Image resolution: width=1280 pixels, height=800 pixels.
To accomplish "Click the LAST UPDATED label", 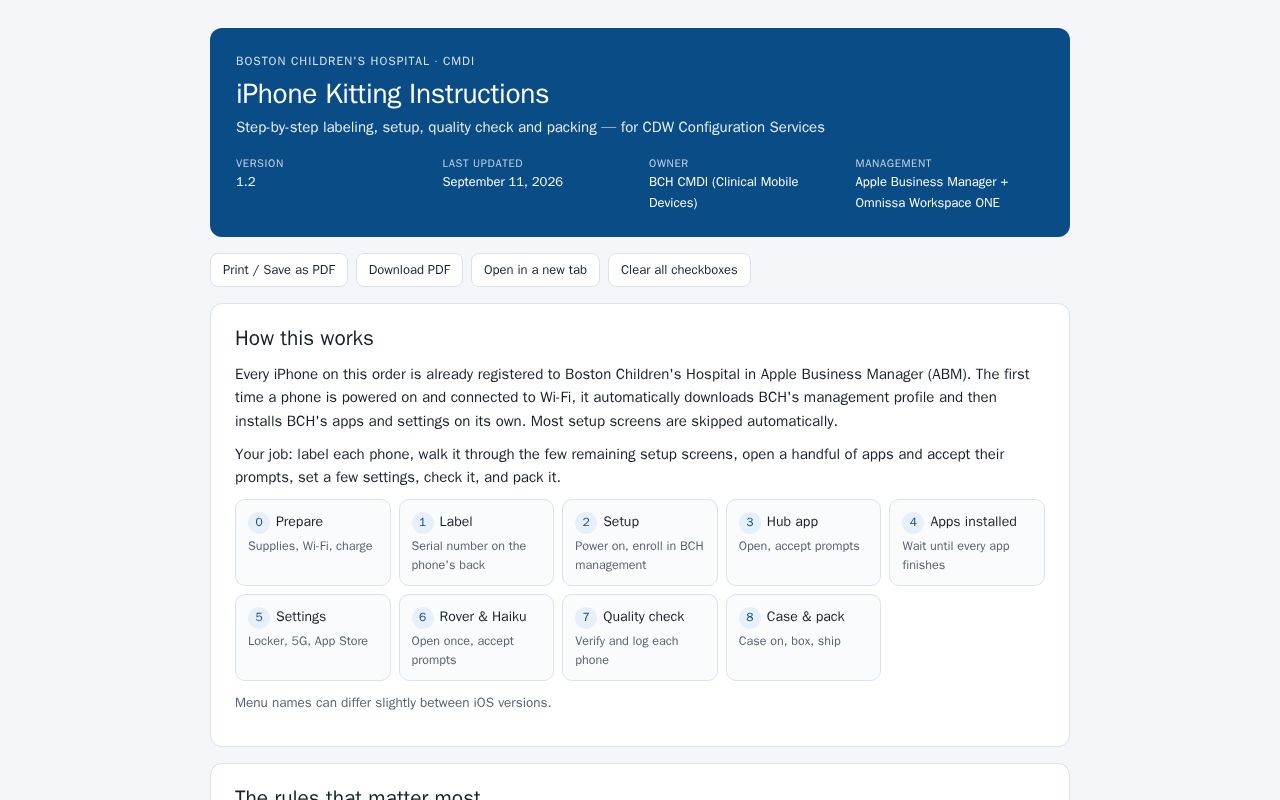I will pyautogui.click(x=483, y=163).
